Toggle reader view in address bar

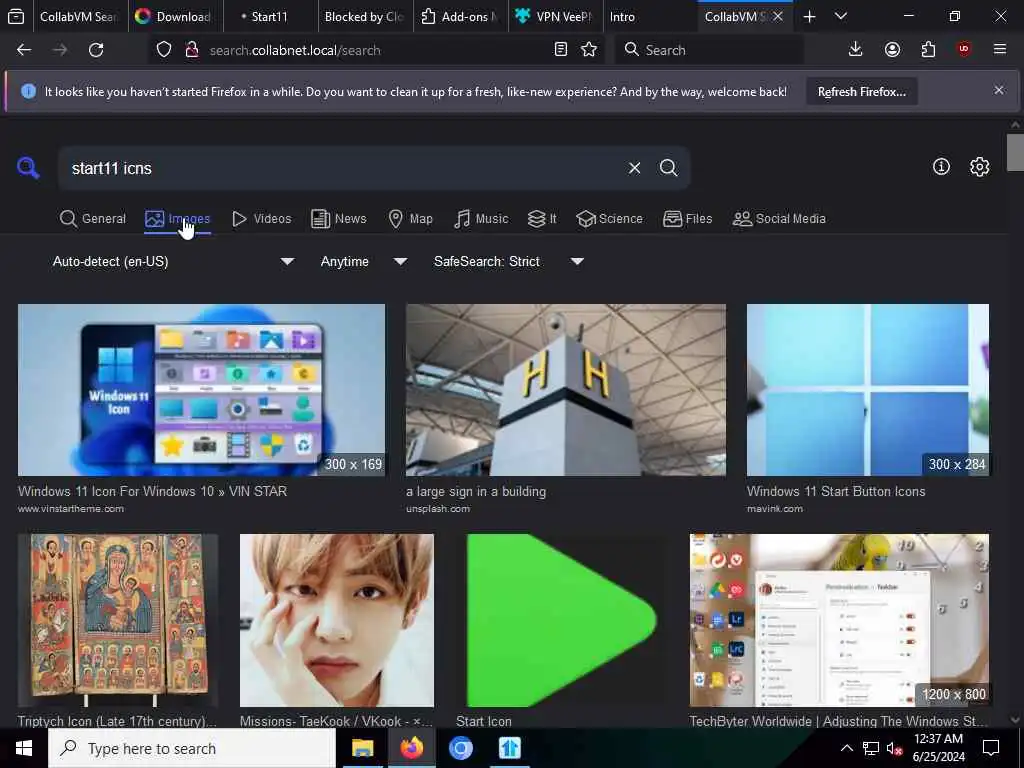click(x=560, y=50)
